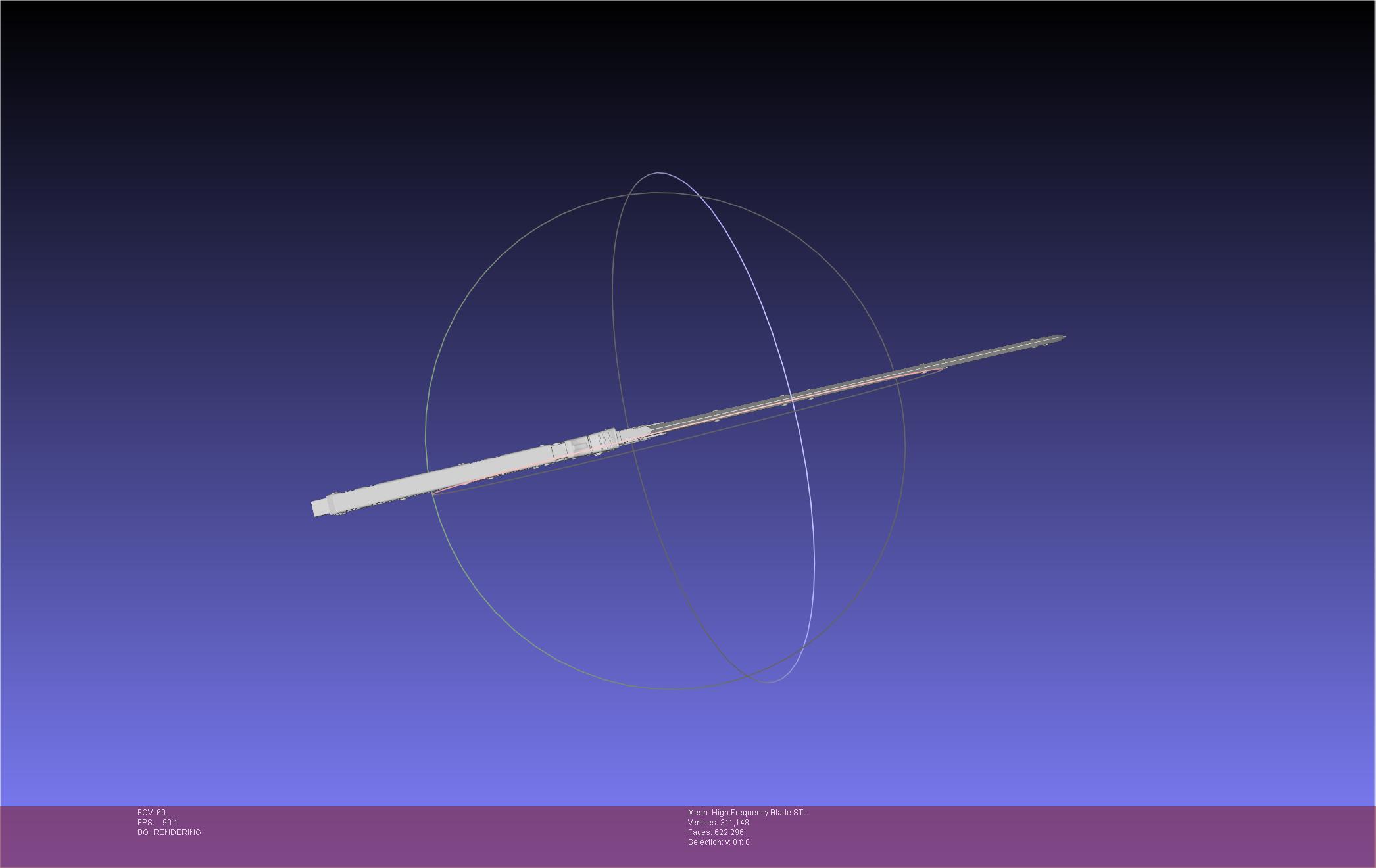Viewport: 1376px width, 868px height.
Task: Click the FPS 90.1 readout
Action: [157, 823]
